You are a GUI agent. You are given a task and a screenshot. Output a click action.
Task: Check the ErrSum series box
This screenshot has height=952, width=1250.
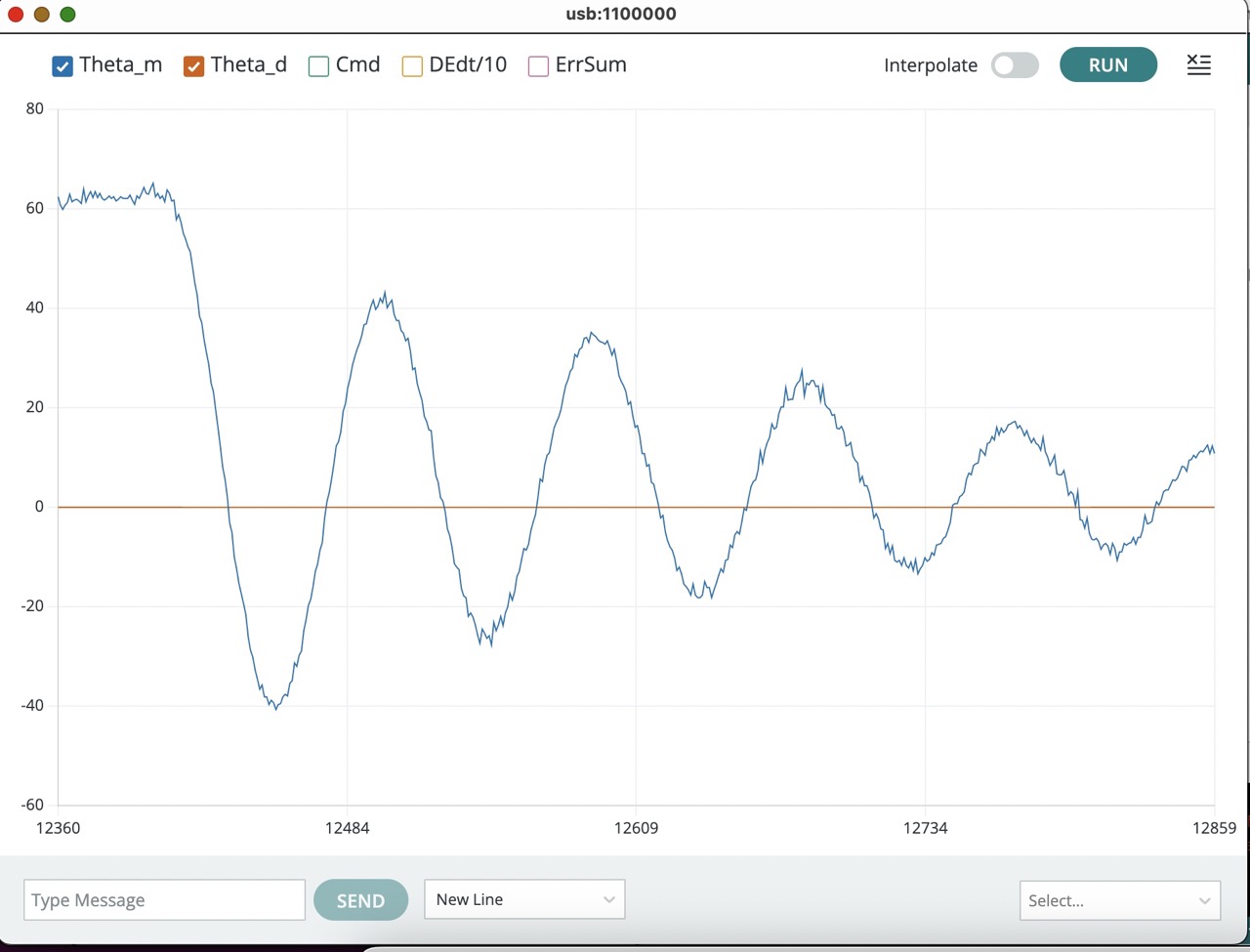pyautogui.click(x=538, y=66)
